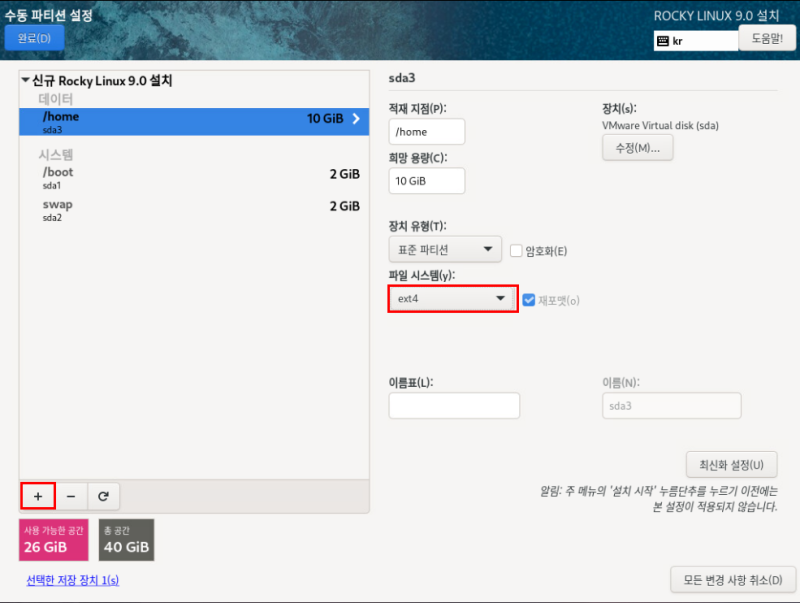Click the keyboard layout icon next to kr
The image size is (800, 603).
(663, 41)
